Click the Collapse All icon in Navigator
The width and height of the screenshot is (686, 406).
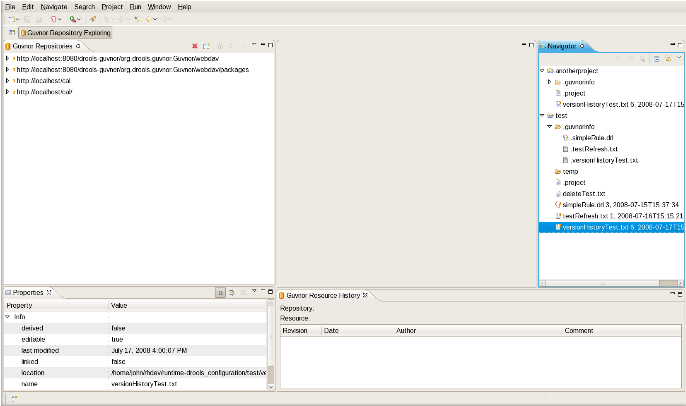656,59
